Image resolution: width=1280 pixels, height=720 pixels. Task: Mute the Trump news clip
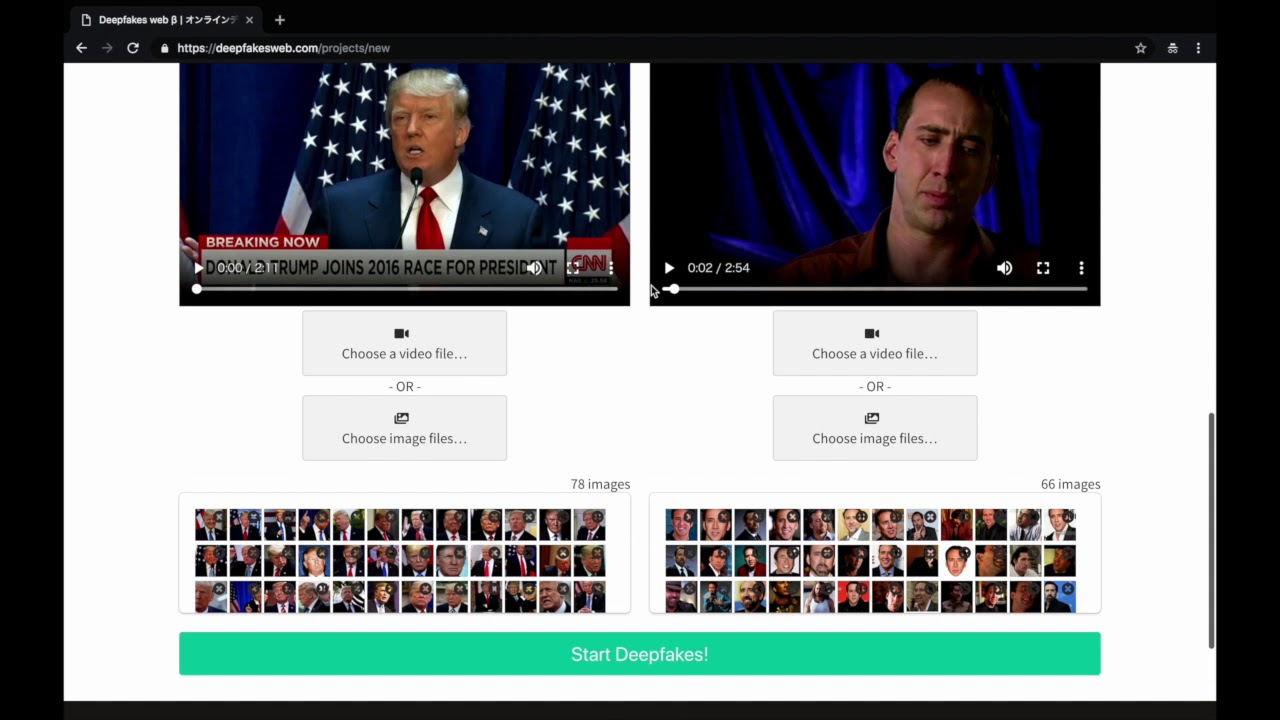[535, 267]
